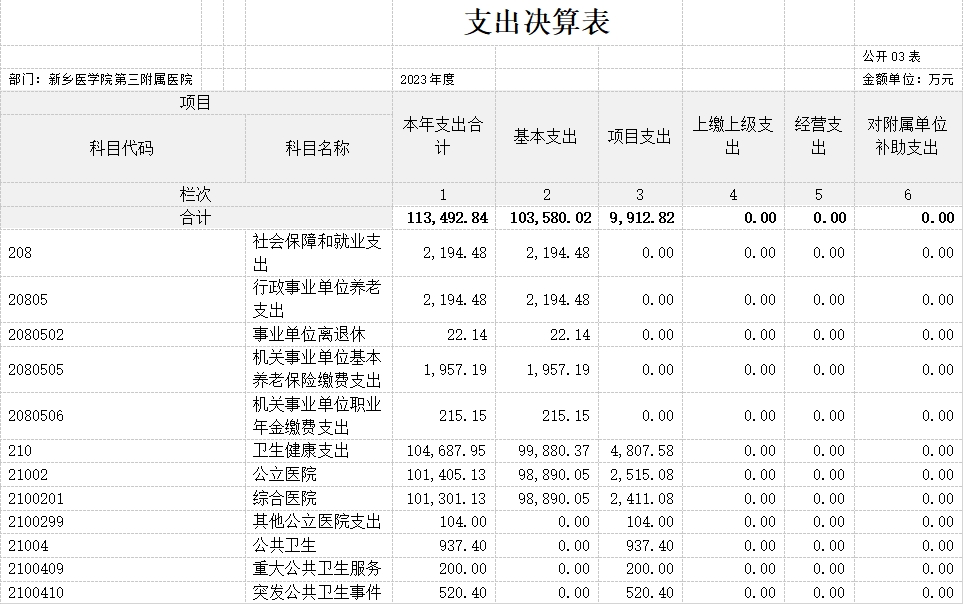Select the value 99,880.37

(x=554, y=451)
